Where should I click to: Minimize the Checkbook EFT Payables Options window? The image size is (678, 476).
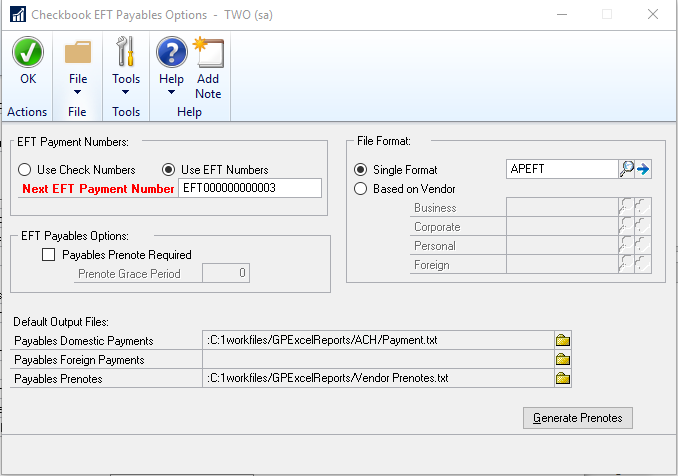(x=562, y=14)
